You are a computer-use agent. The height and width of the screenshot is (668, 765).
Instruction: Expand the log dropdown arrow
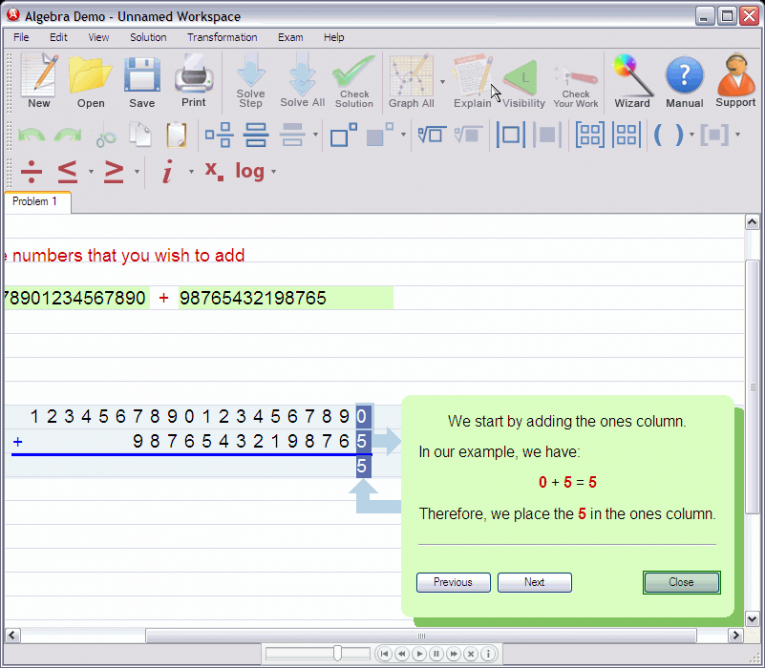click(273, 172)
